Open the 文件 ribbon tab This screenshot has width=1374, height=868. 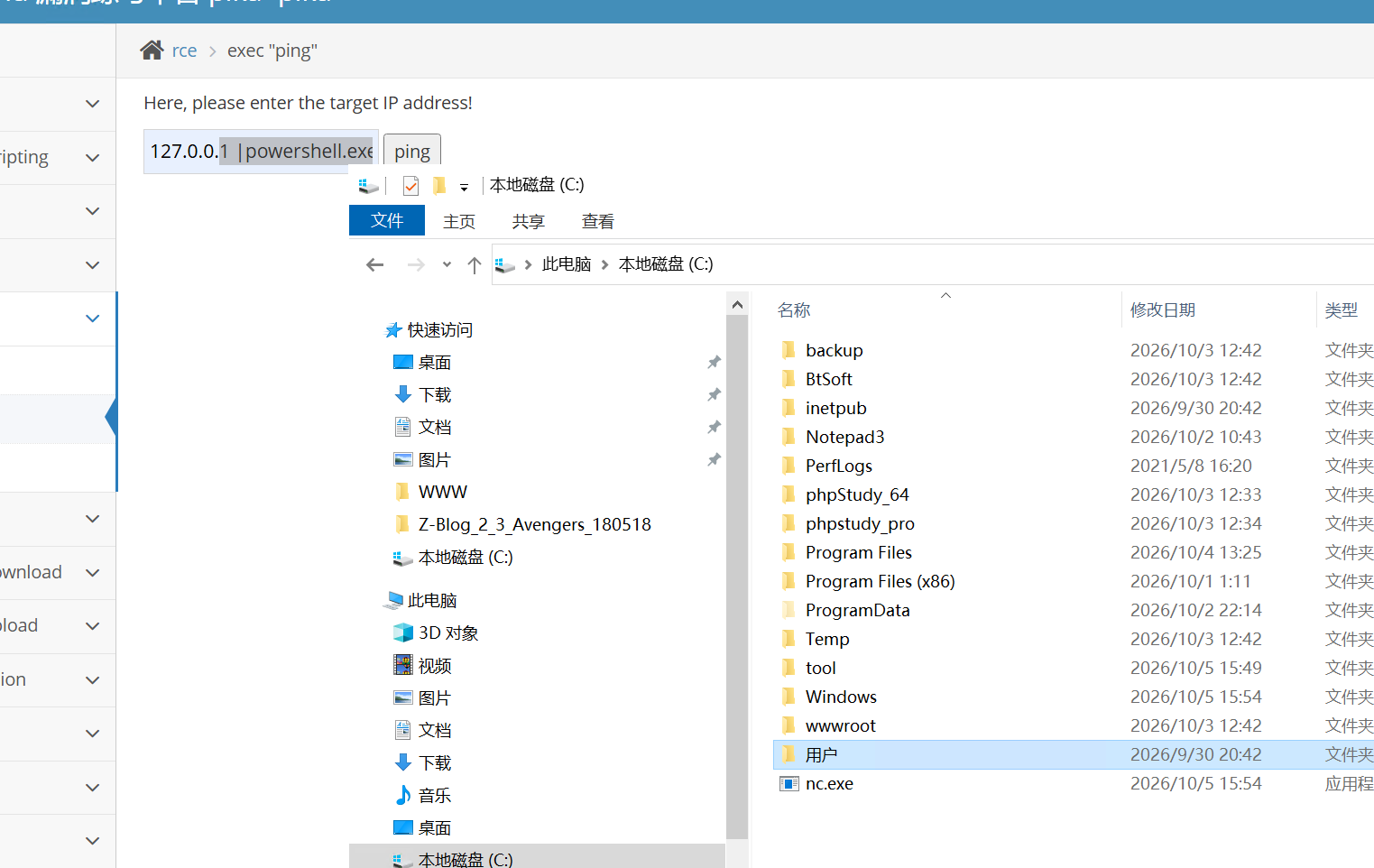[x=387, y=220]
